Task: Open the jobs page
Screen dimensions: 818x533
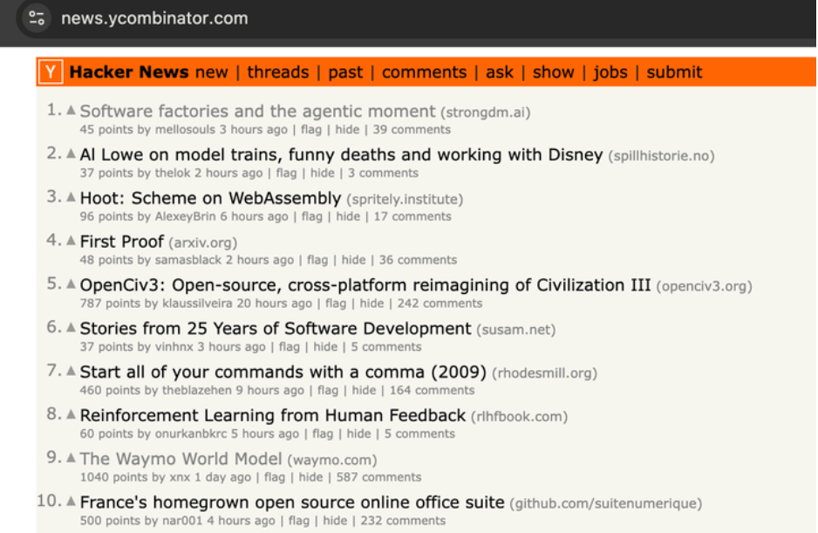Action: pos(610,72)
